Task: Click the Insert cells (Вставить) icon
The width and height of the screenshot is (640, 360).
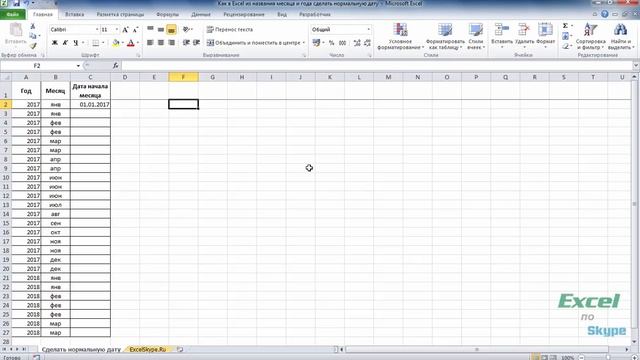Action: (x=501, y=29)
